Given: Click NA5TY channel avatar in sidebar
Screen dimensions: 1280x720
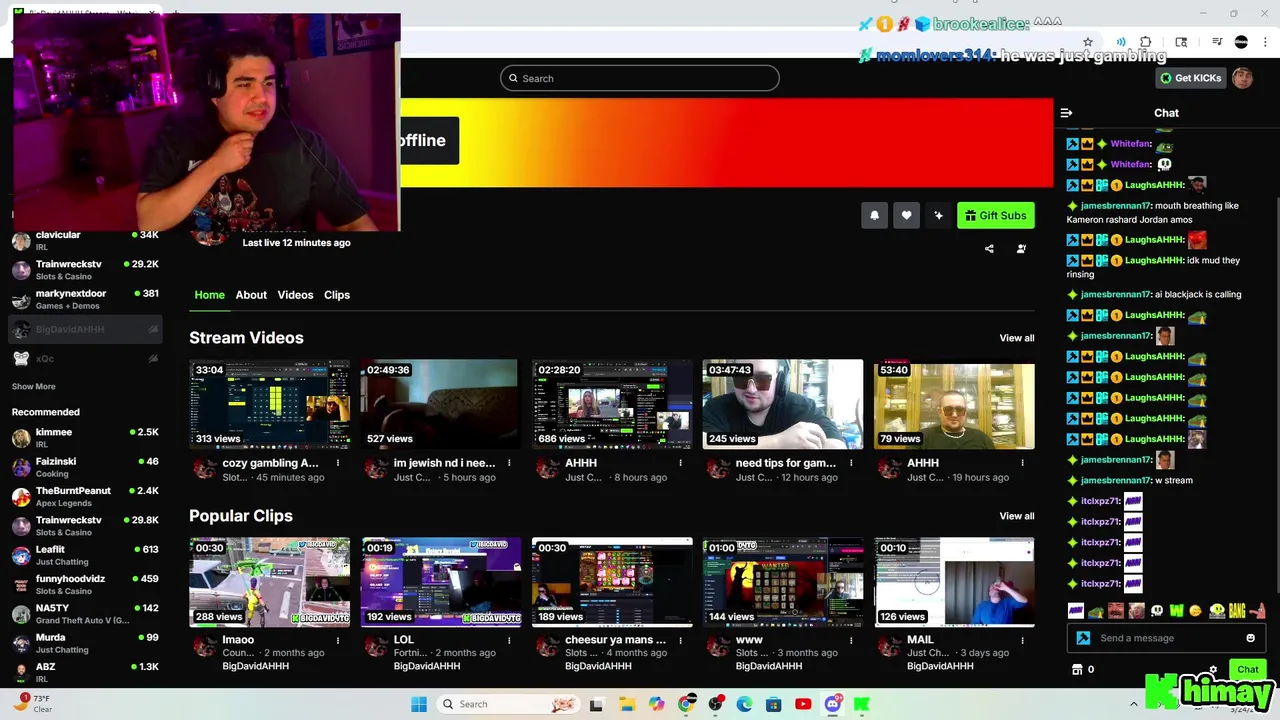Looking at the screenshot, I should pyautogui.click(x=21, y=614).
